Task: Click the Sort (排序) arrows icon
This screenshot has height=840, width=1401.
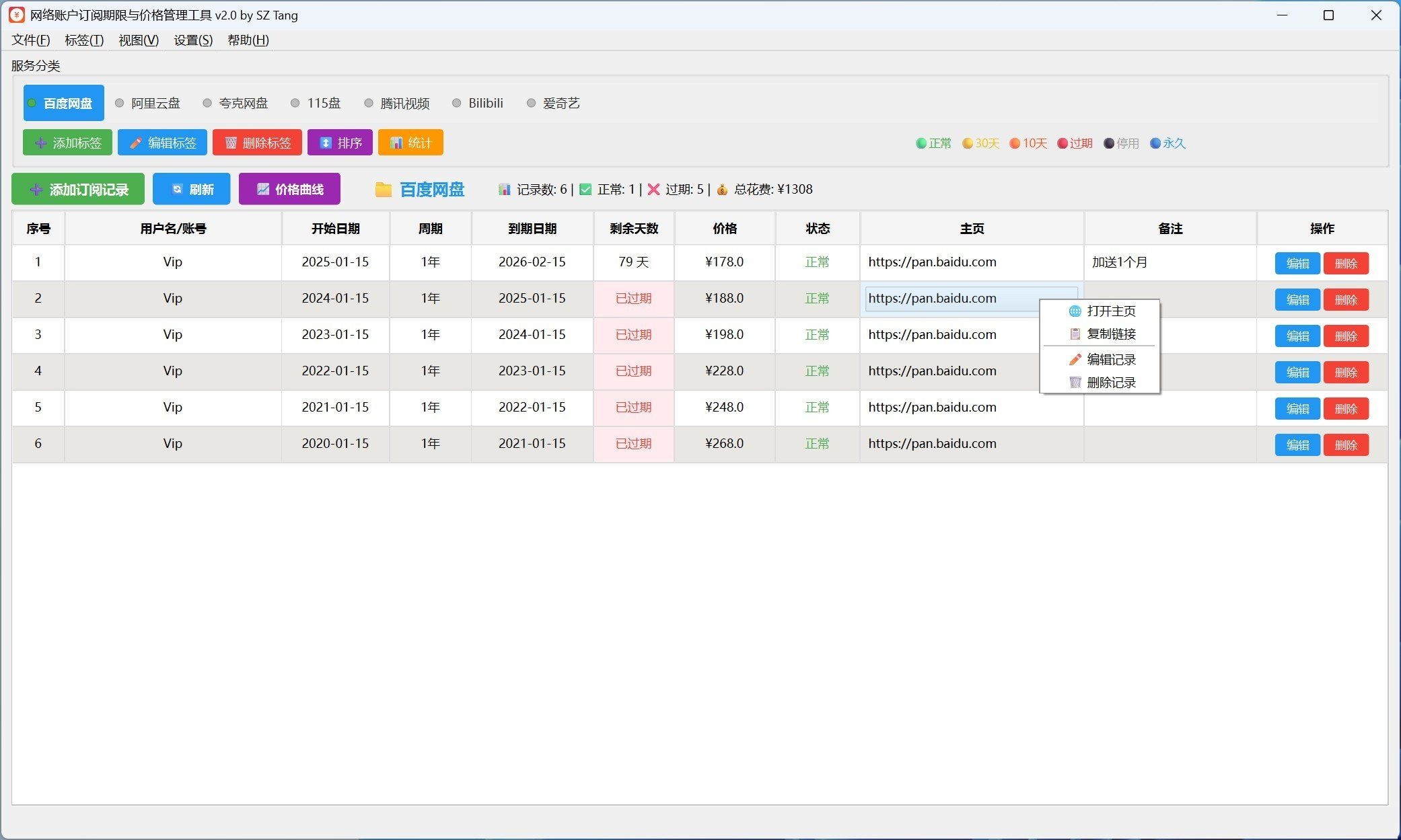Action: [326, 143]
